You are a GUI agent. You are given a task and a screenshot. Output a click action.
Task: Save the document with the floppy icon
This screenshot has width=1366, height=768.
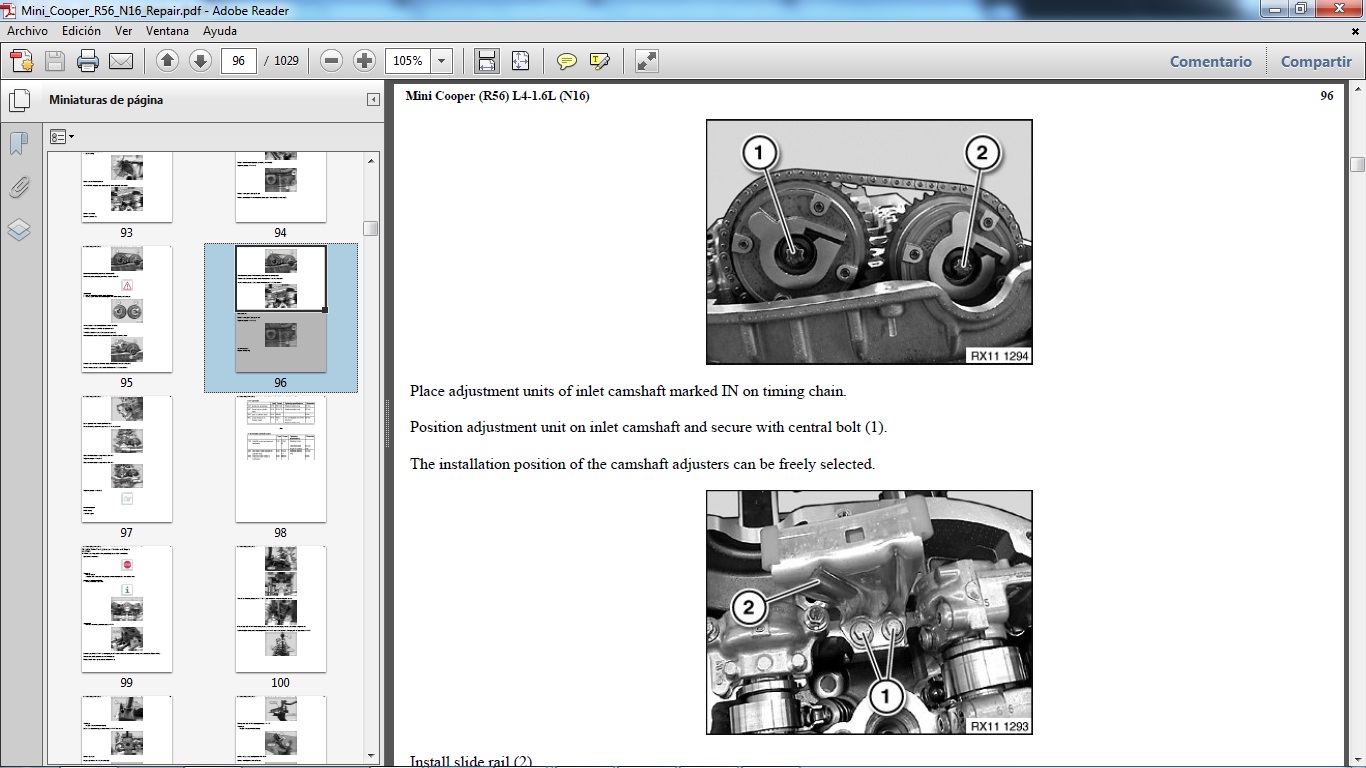tap(55, 61)
